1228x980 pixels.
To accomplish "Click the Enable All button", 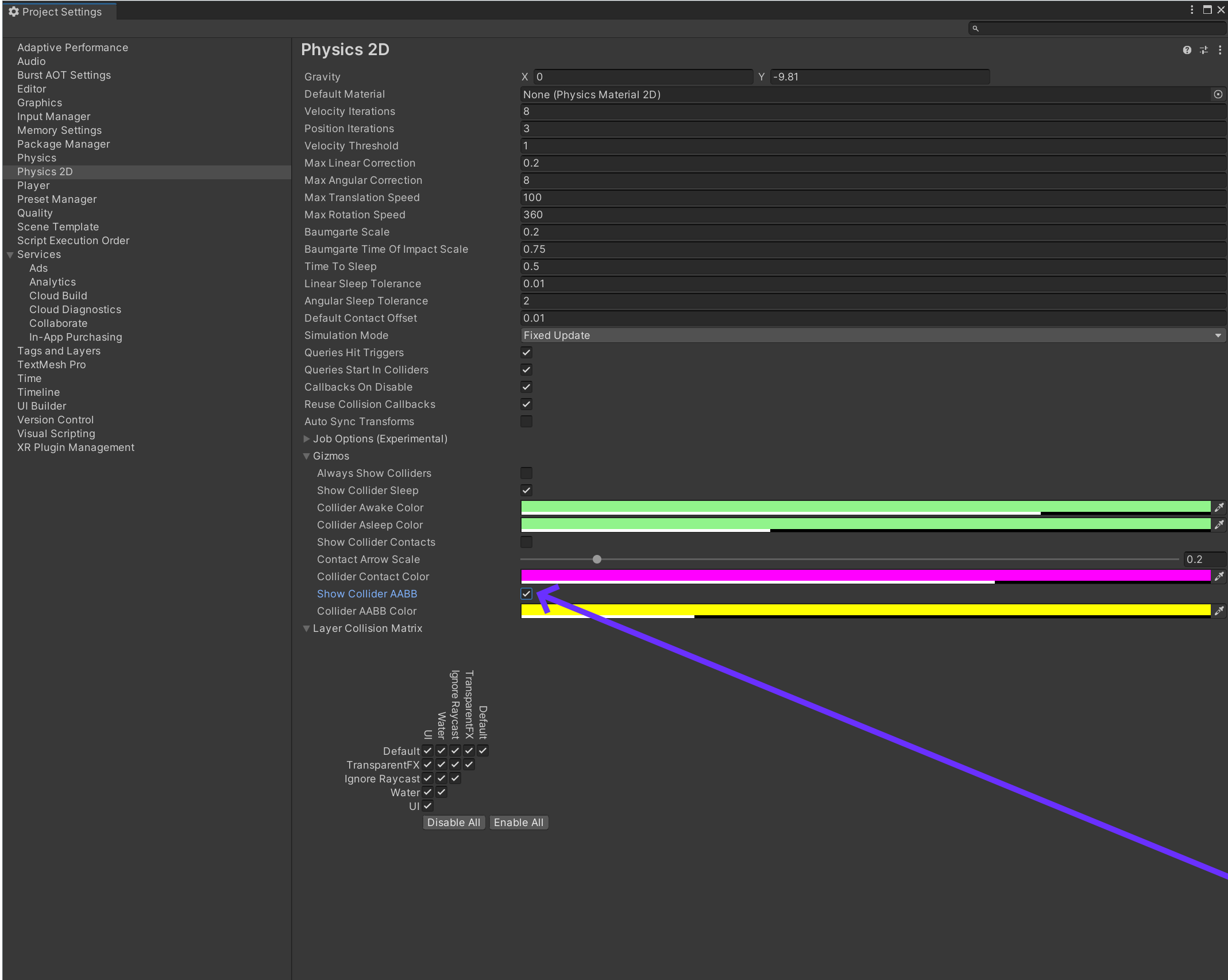I will click(x=518, y=822).
